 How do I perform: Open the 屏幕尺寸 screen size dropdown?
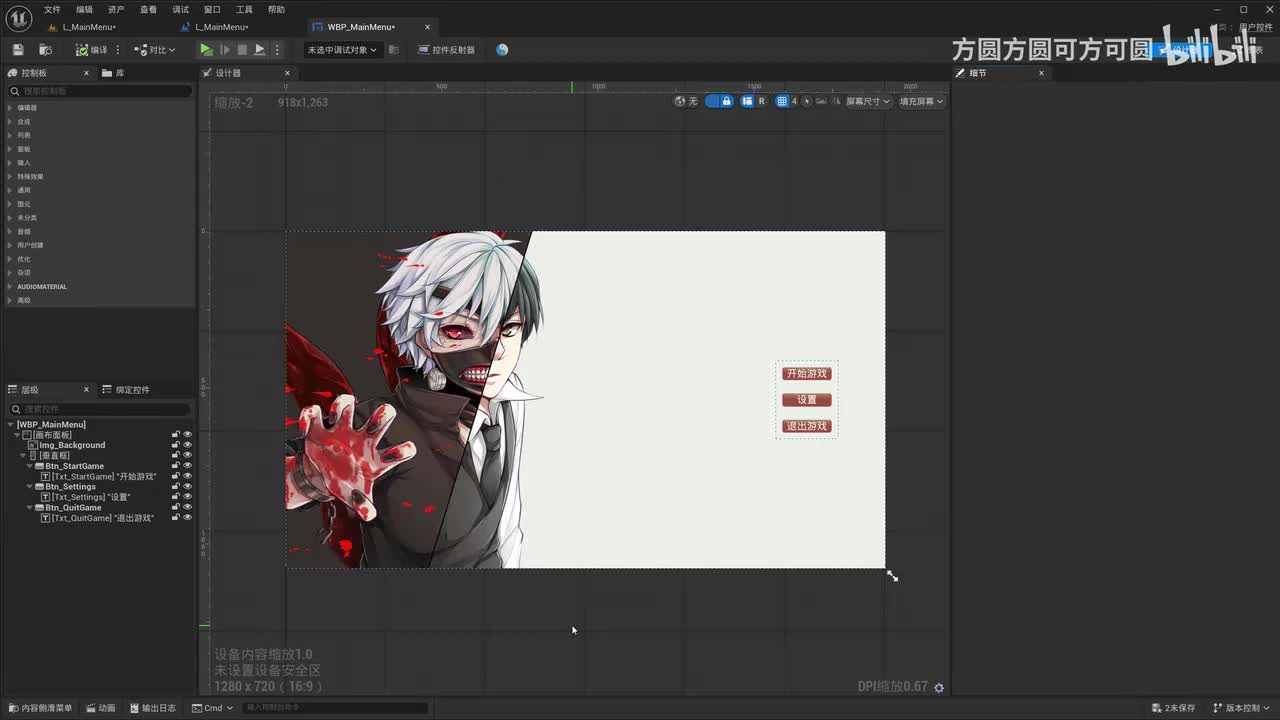pyautogui.click(x=868, y=101)
